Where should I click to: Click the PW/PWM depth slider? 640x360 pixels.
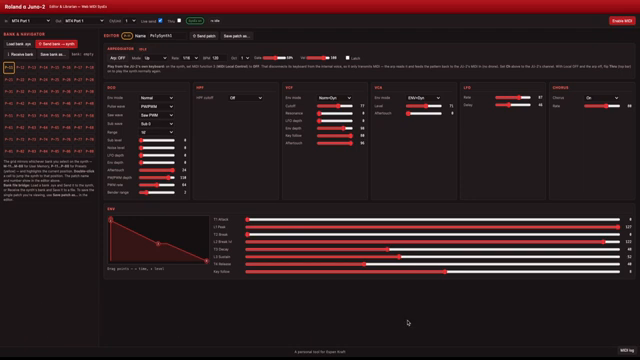[x=157, y=178]
